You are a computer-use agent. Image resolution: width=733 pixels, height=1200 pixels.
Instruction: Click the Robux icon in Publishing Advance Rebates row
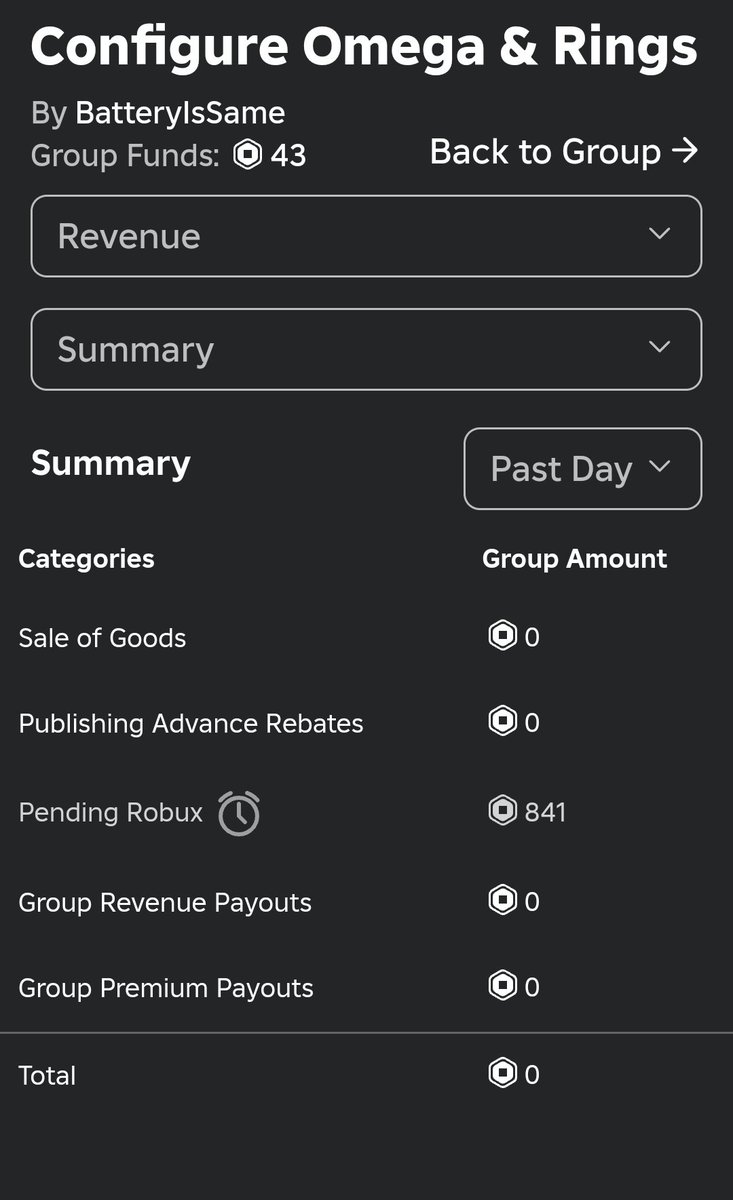502,721
